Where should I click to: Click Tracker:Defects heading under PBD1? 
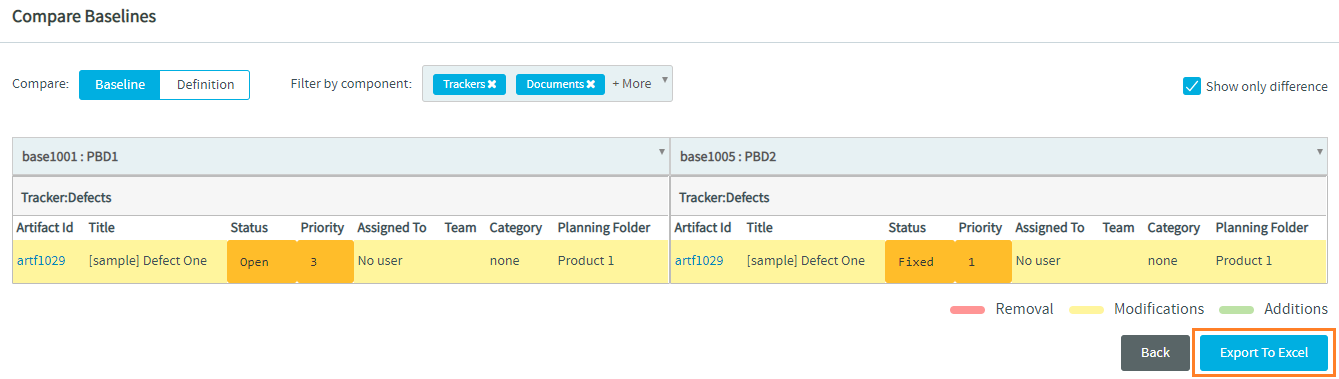tap(66, 198)
